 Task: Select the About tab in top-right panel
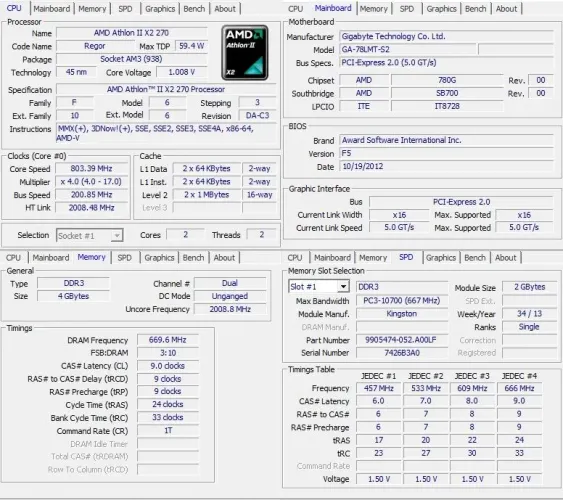tap(506, 9)
